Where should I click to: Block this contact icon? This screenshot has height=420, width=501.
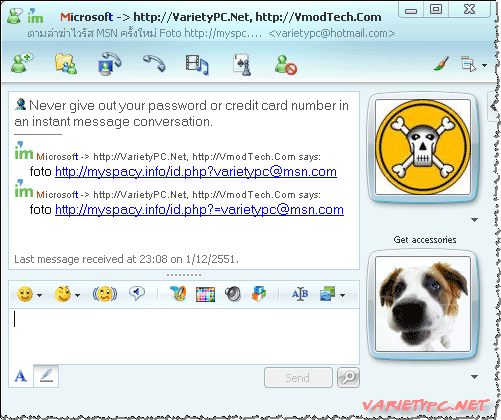pyautogui.click(x=286, y=64)
